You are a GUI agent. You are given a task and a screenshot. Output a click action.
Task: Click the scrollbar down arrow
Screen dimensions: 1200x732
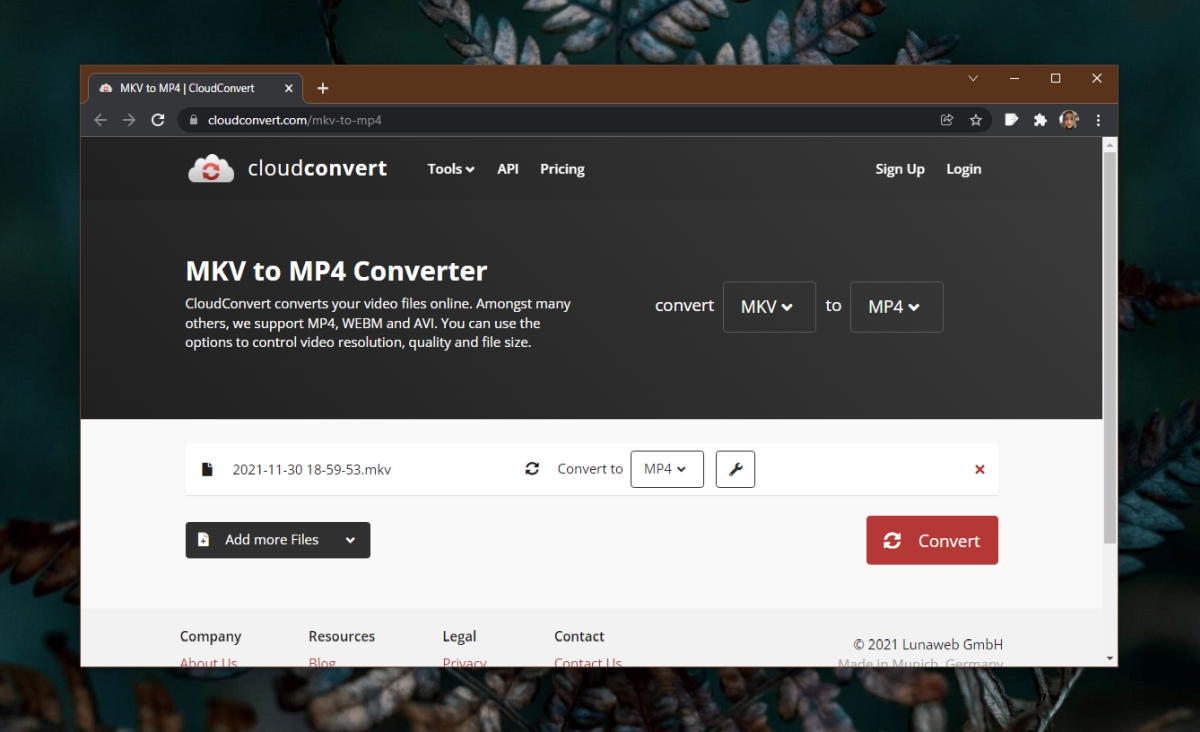point(1110,659)
